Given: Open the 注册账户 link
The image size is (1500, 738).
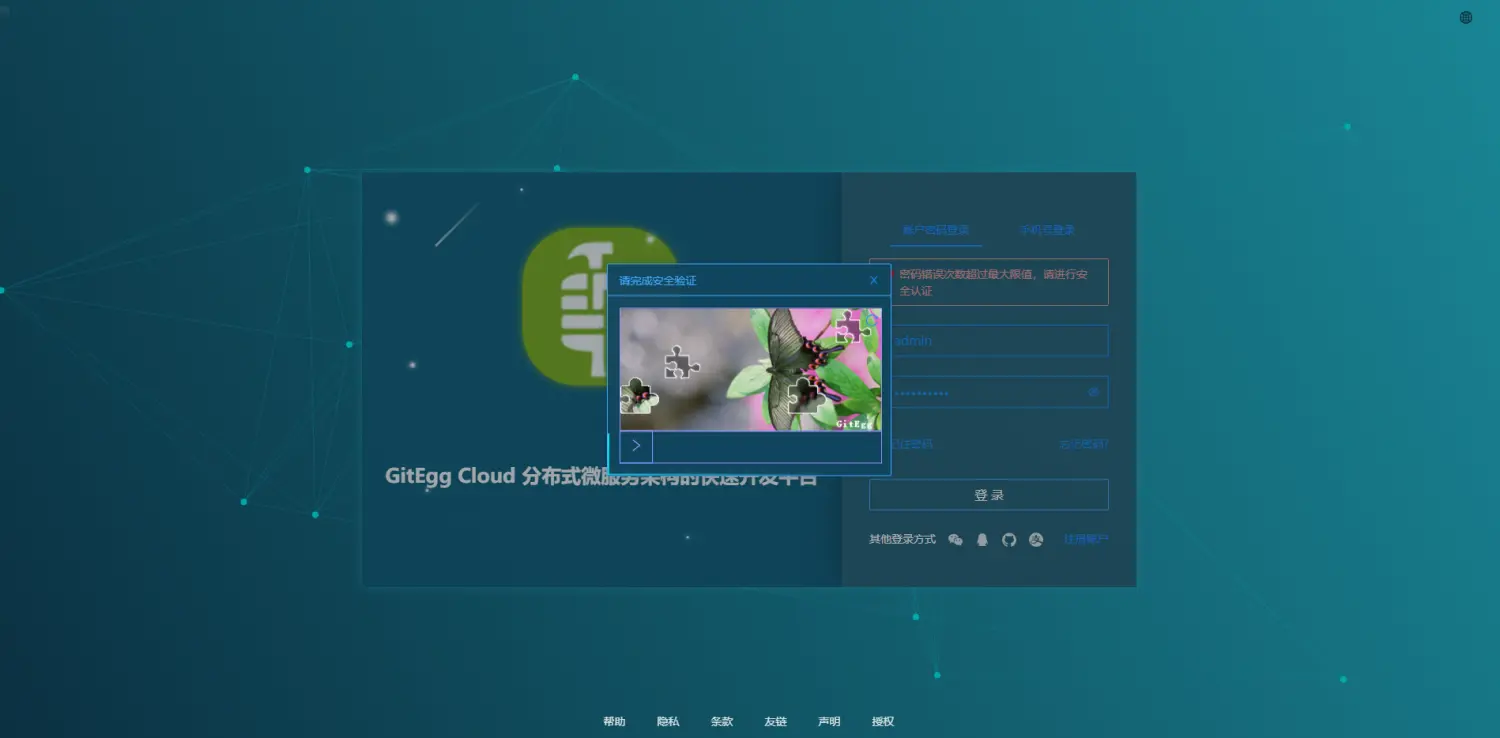Looking at the screenshot, I should [1086, 540].
